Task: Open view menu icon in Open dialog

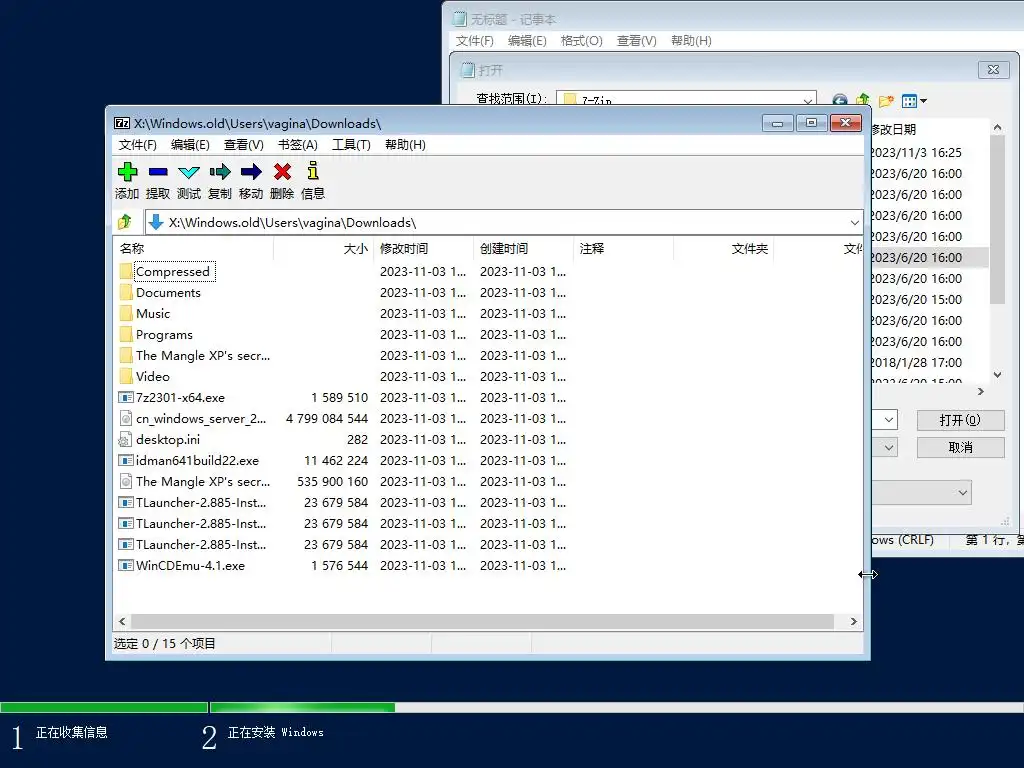Action: 914,101
